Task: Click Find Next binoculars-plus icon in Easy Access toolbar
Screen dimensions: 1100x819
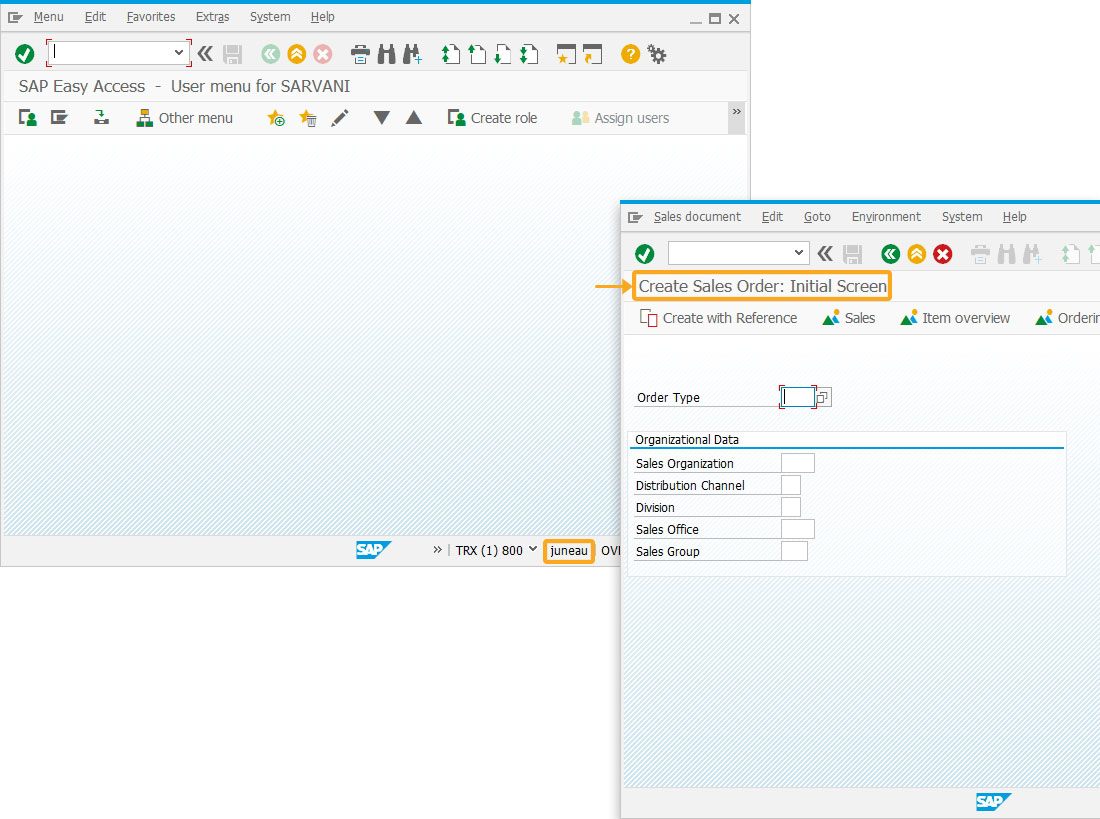Action: pos(412,54)
